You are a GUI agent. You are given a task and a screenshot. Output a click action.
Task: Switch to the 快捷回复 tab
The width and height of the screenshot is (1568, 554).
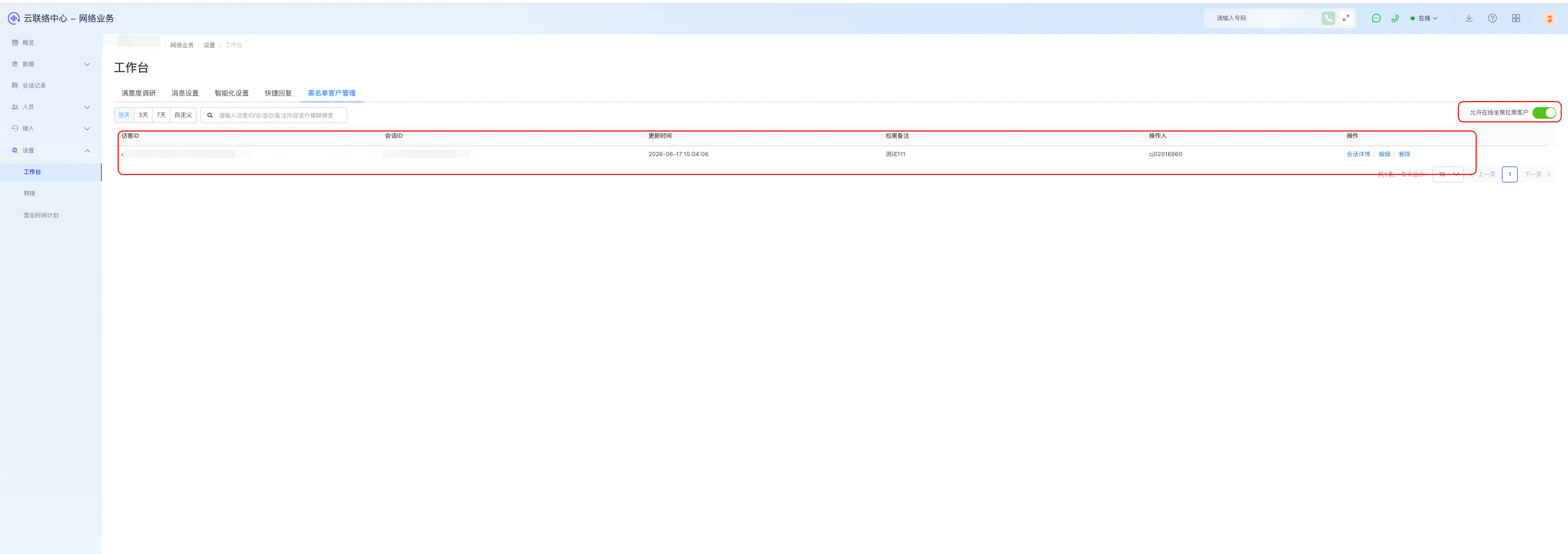pyautogui.click(x=278, y=93)
